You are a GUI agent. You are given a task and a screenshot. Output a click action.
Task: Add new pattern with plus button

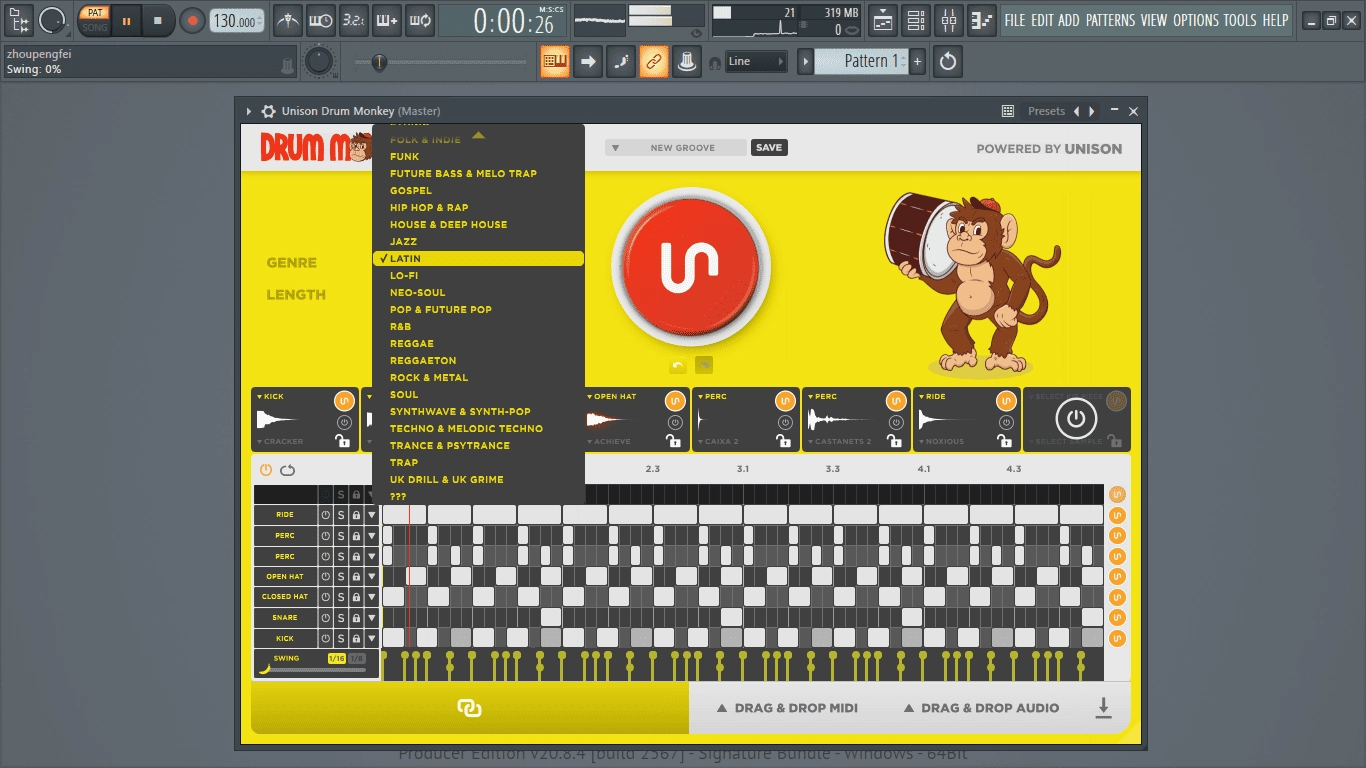pyautogui.click(x=917, y=61)
